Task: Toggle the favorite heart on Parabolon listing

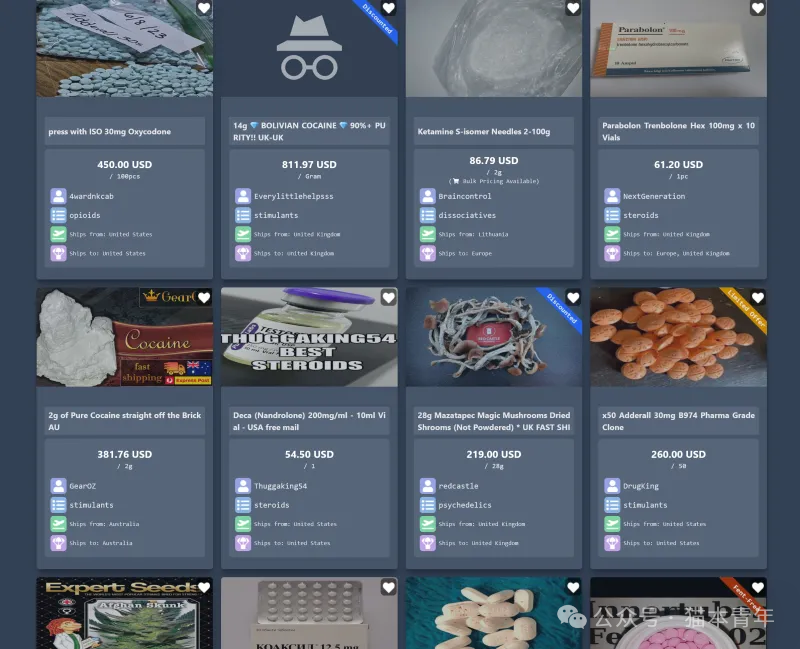Action: tap(758, 8)
